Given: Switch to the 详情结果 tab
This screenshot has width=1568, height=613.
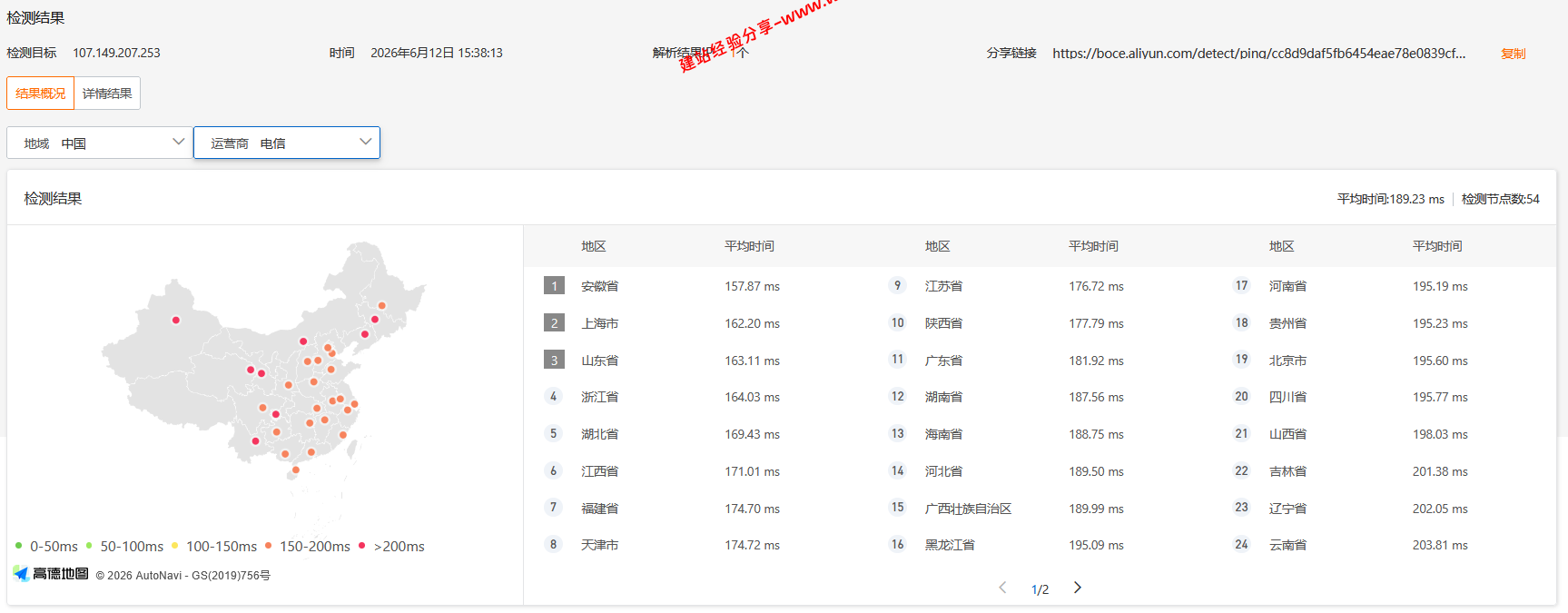Looking at the screenshot, I should click(x=107, y=94).
